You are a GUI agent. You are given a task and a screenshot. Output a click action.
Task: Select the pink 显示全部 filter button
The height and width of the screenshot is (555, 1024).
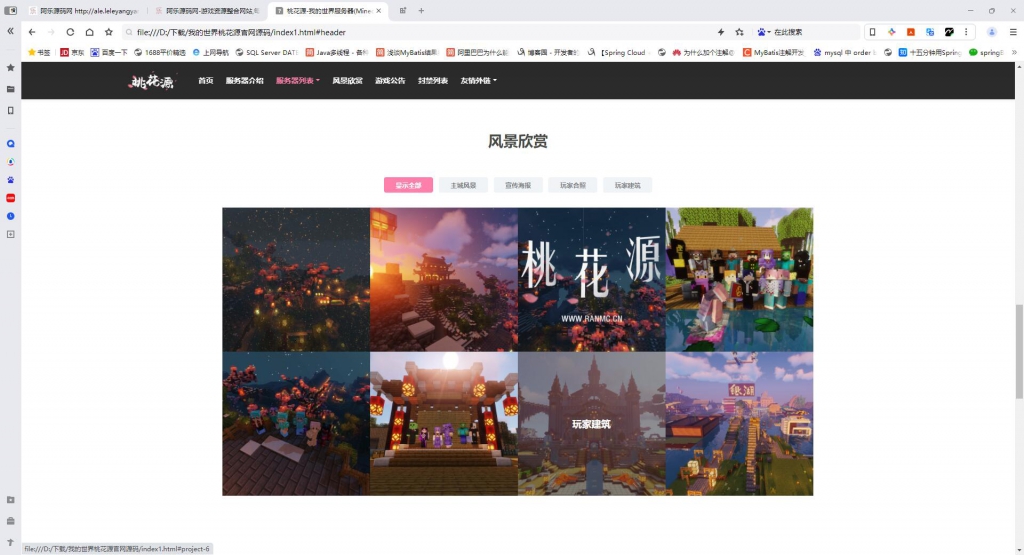tap(408, 185)
